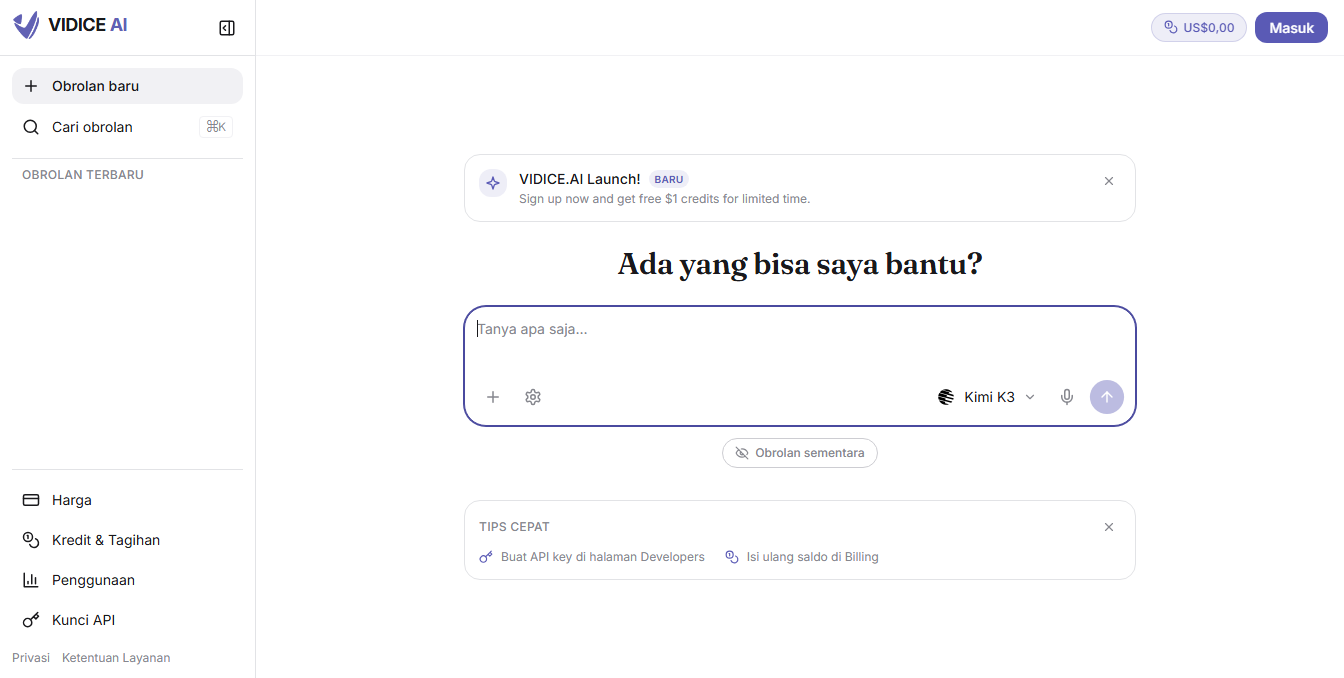Click the Masuk sign-in button

pos(1291,28)
